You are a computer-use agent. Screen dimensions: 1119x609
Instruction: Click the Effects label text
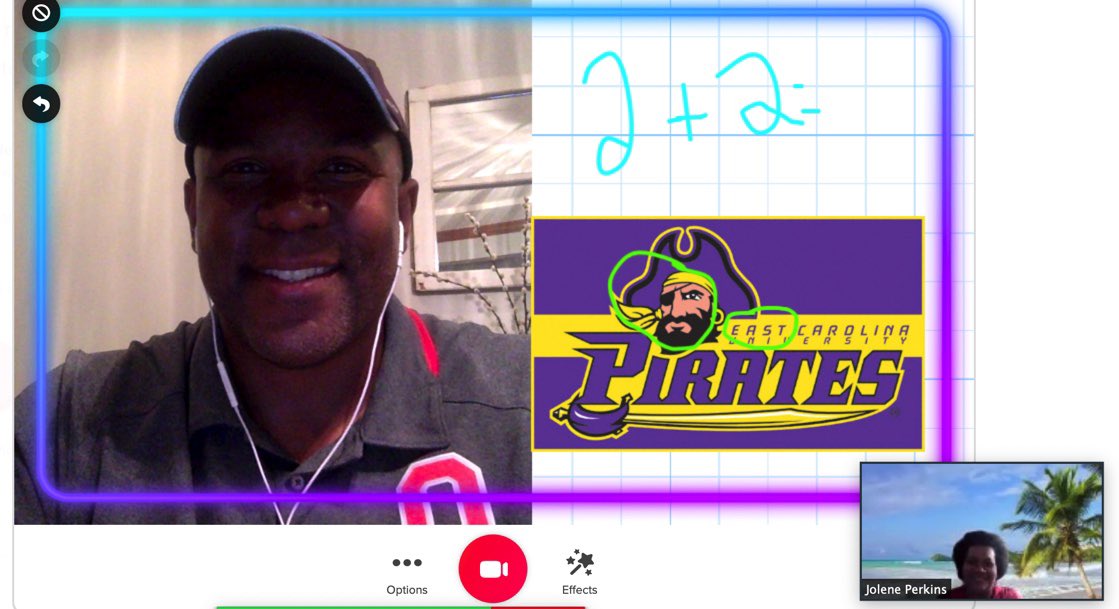[579, 589]
